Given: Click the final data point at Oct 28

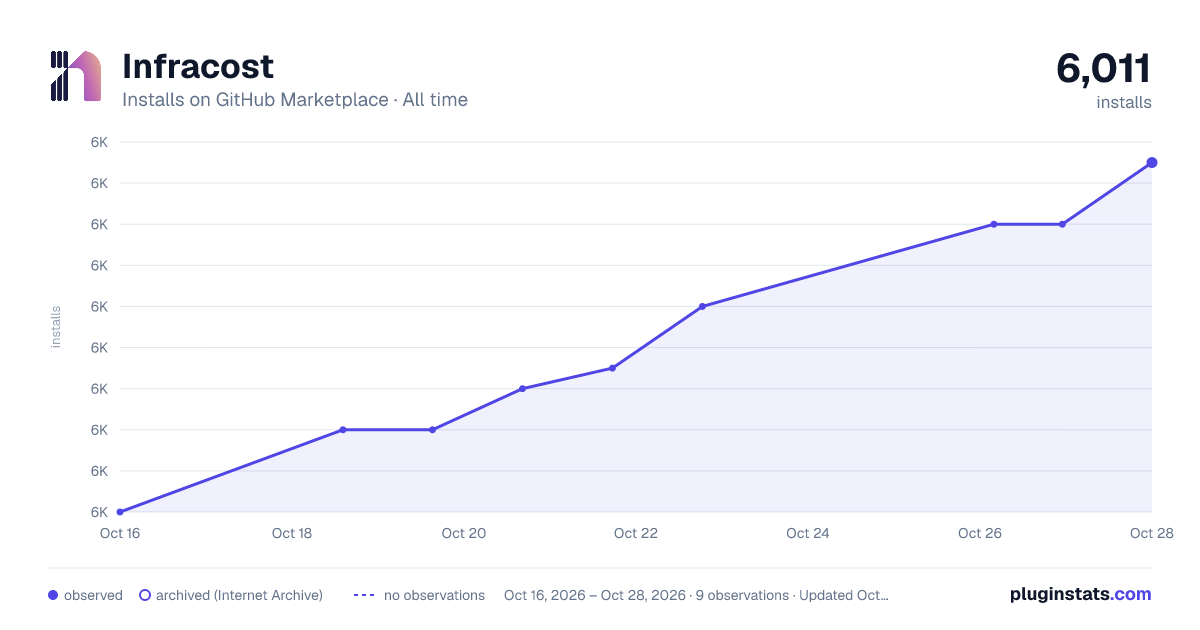Looking at the screenshot, I should click(1152, 162).
